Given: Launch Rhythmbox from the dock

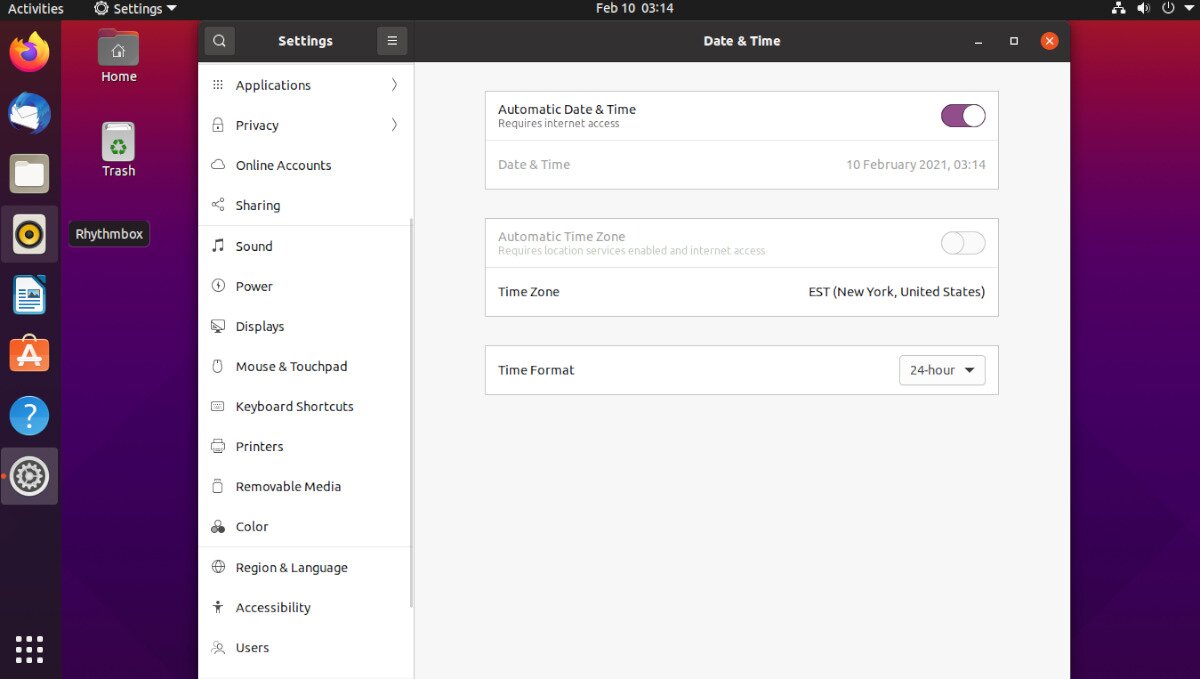Looking at the screenshot, I should pos(30,233).
